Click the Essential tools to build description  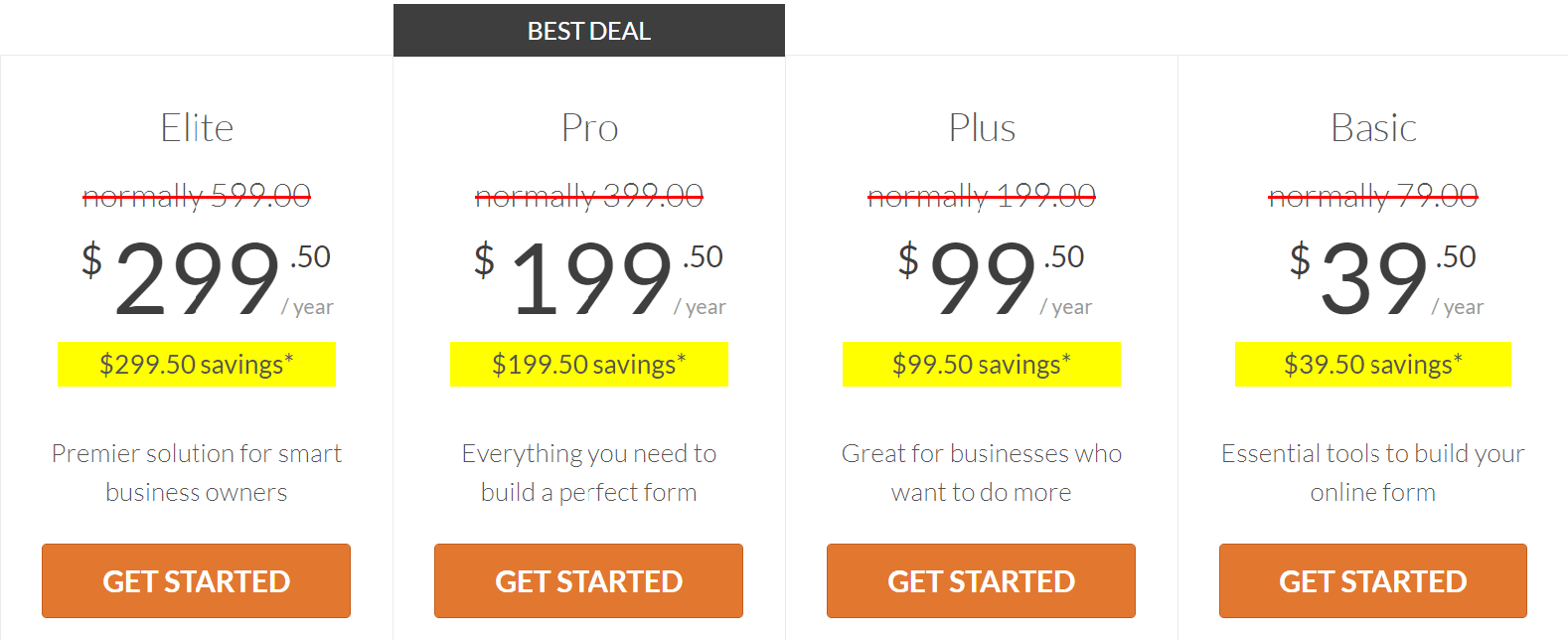coord(1373,472)
